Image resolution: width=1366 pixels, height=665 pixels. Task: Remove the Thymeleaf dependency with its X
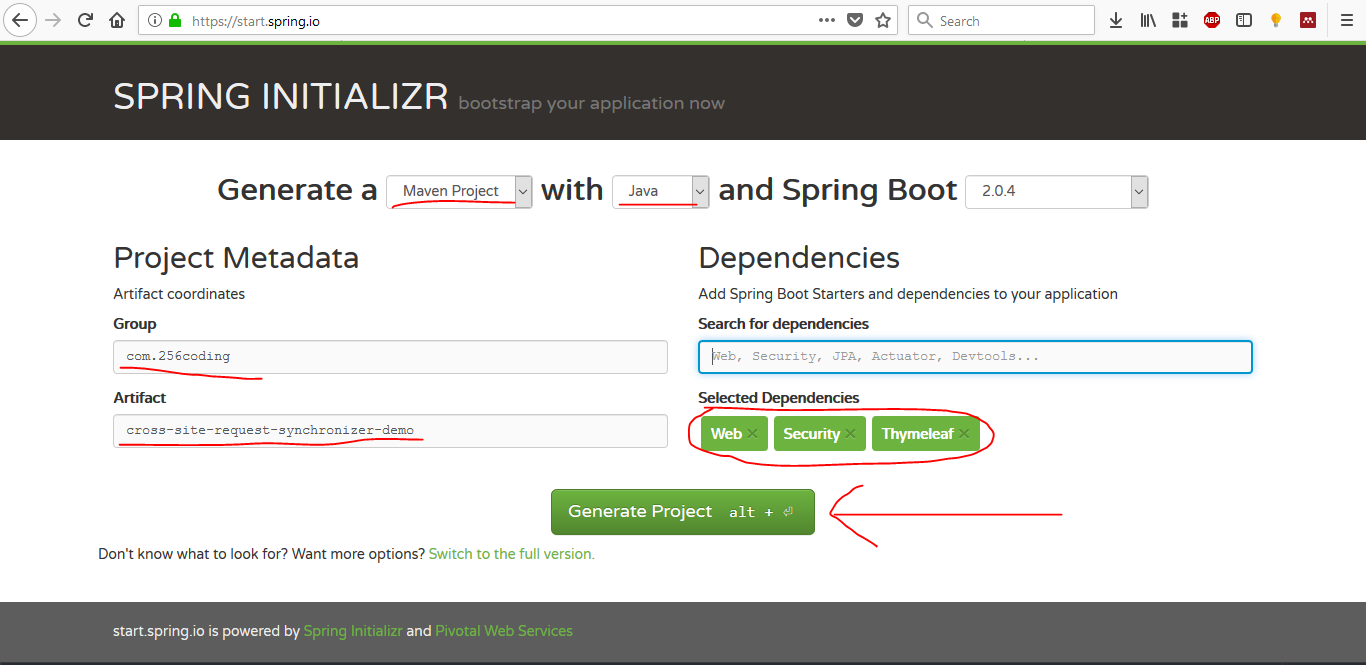click(964, 434)
